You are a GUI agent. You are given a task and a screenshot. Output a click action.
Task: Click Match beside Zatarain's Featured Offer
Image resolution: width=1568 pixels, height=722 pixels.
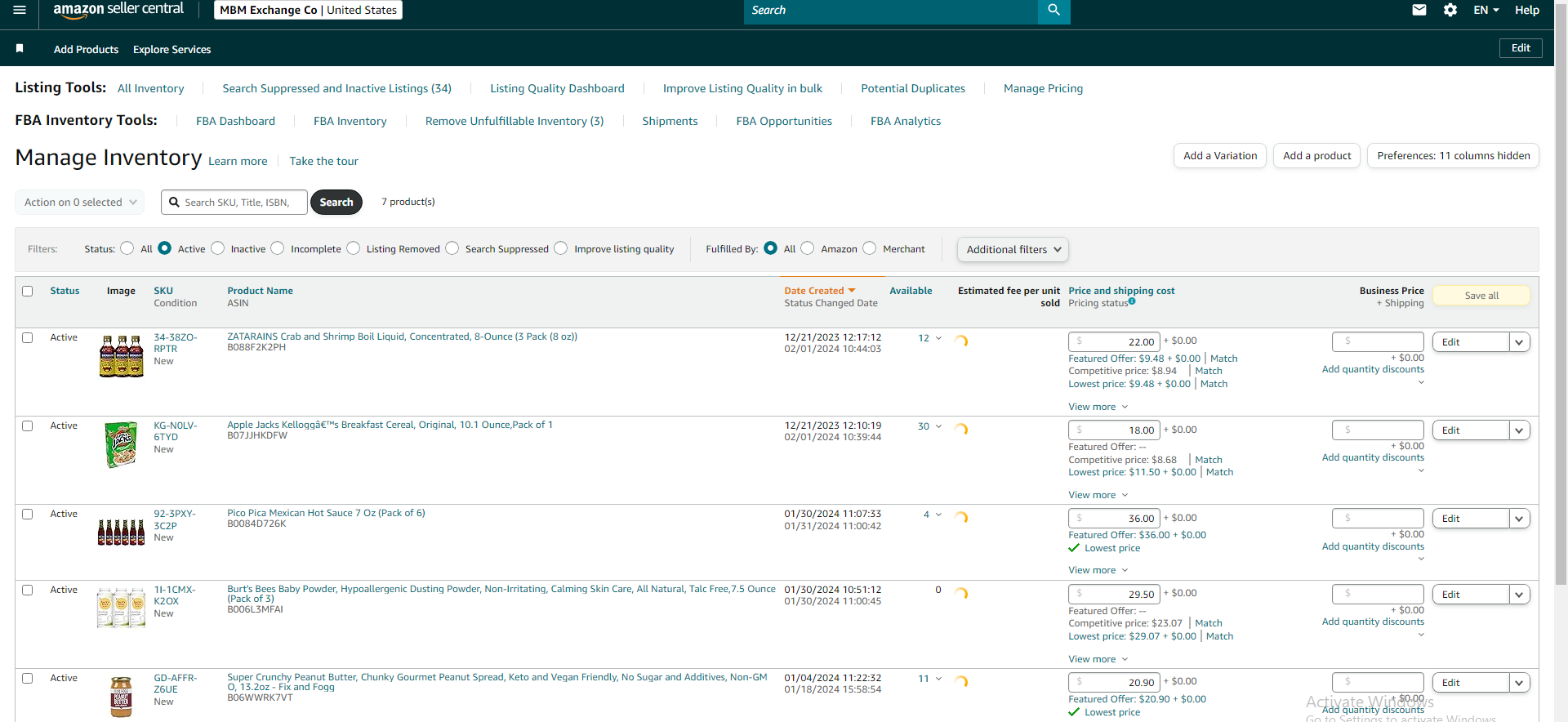coord(1223,359)
